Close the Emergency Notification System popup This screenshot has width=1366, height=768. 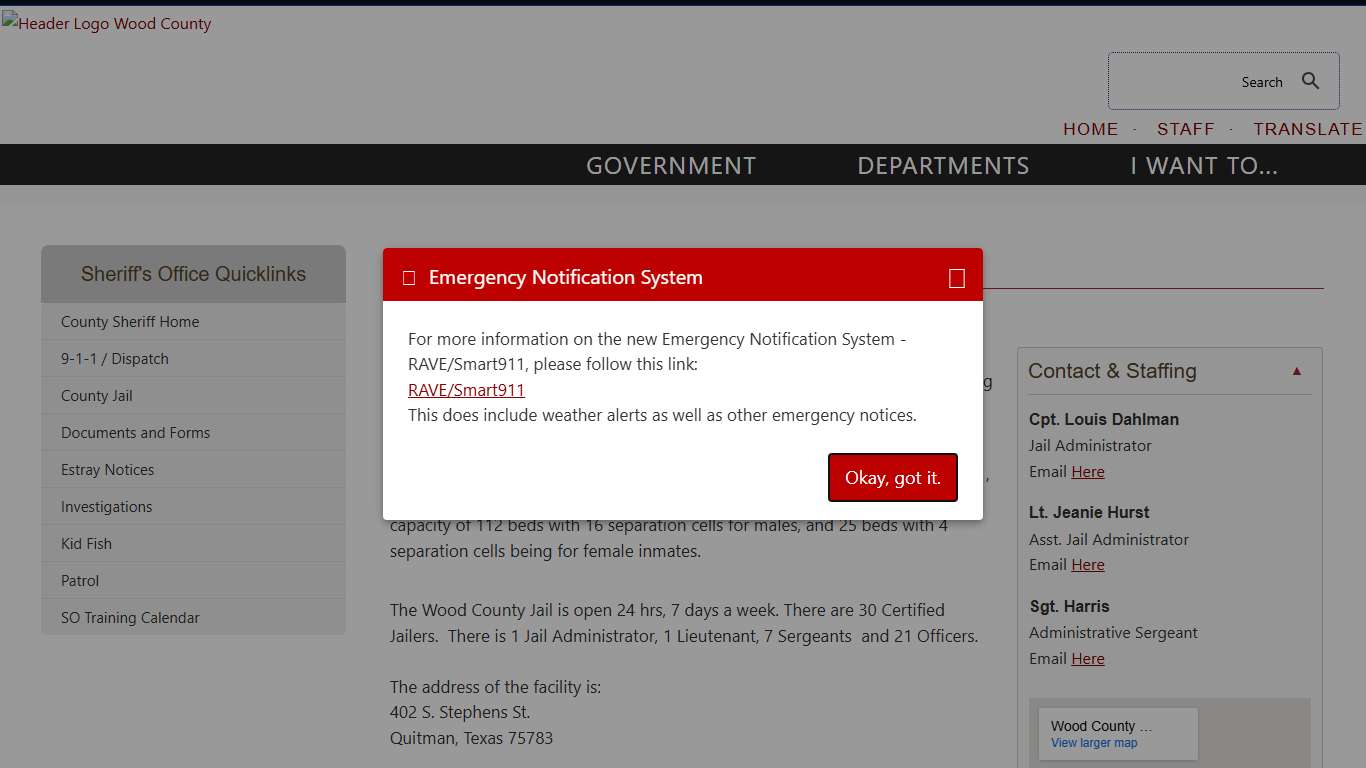click(956, 278)
